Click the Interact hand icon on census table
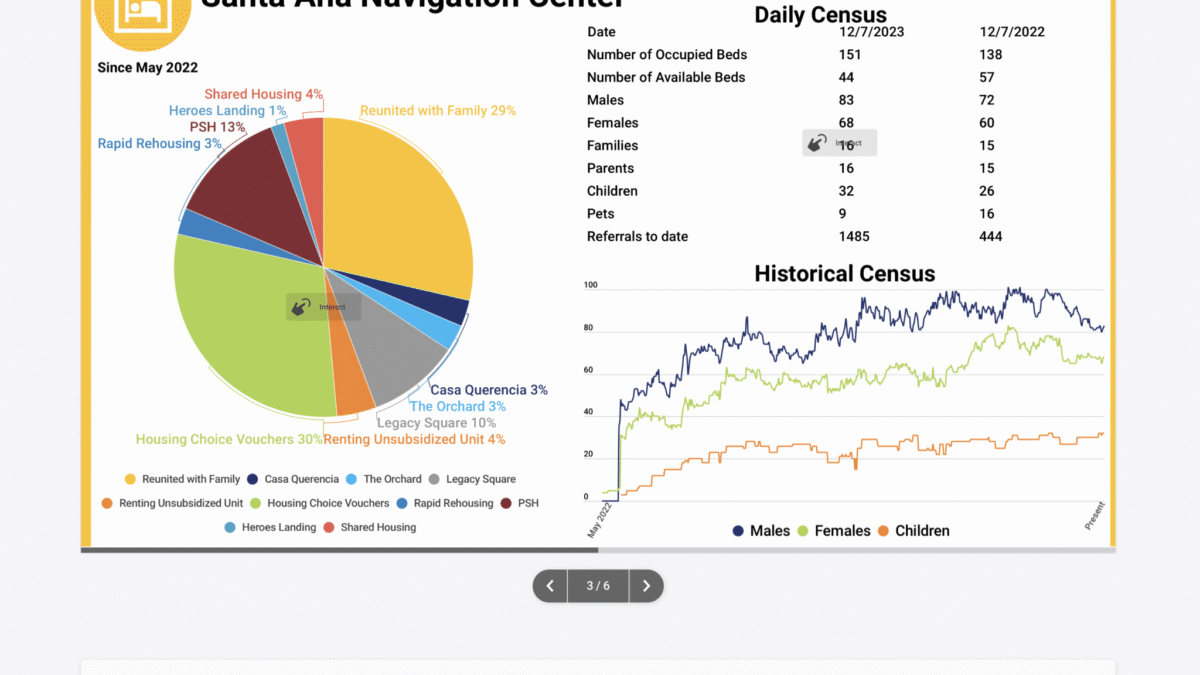 click(x=817, y=143)
